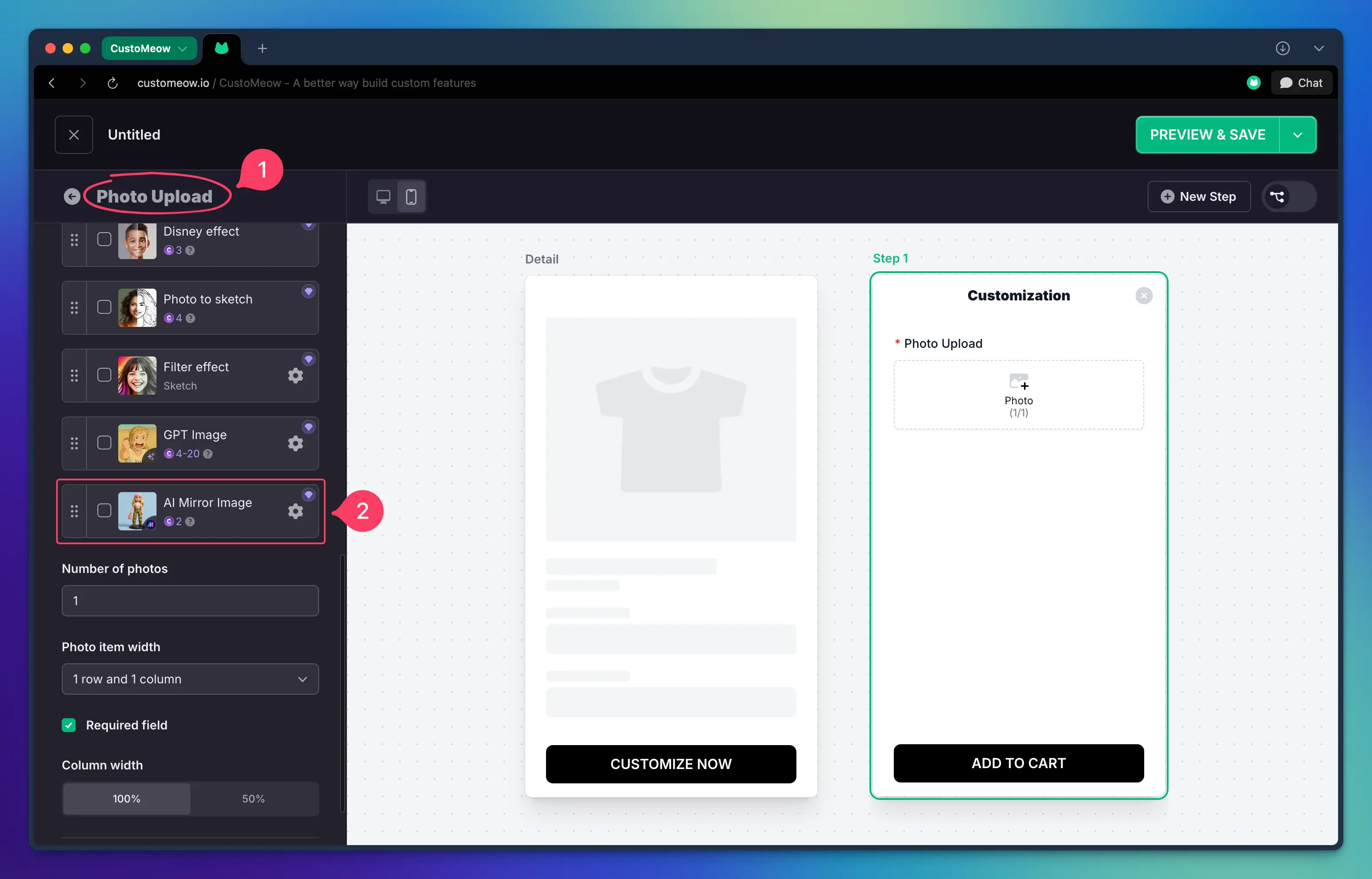Open the Preview & Save dropdown arrow

click(1297, 135)
